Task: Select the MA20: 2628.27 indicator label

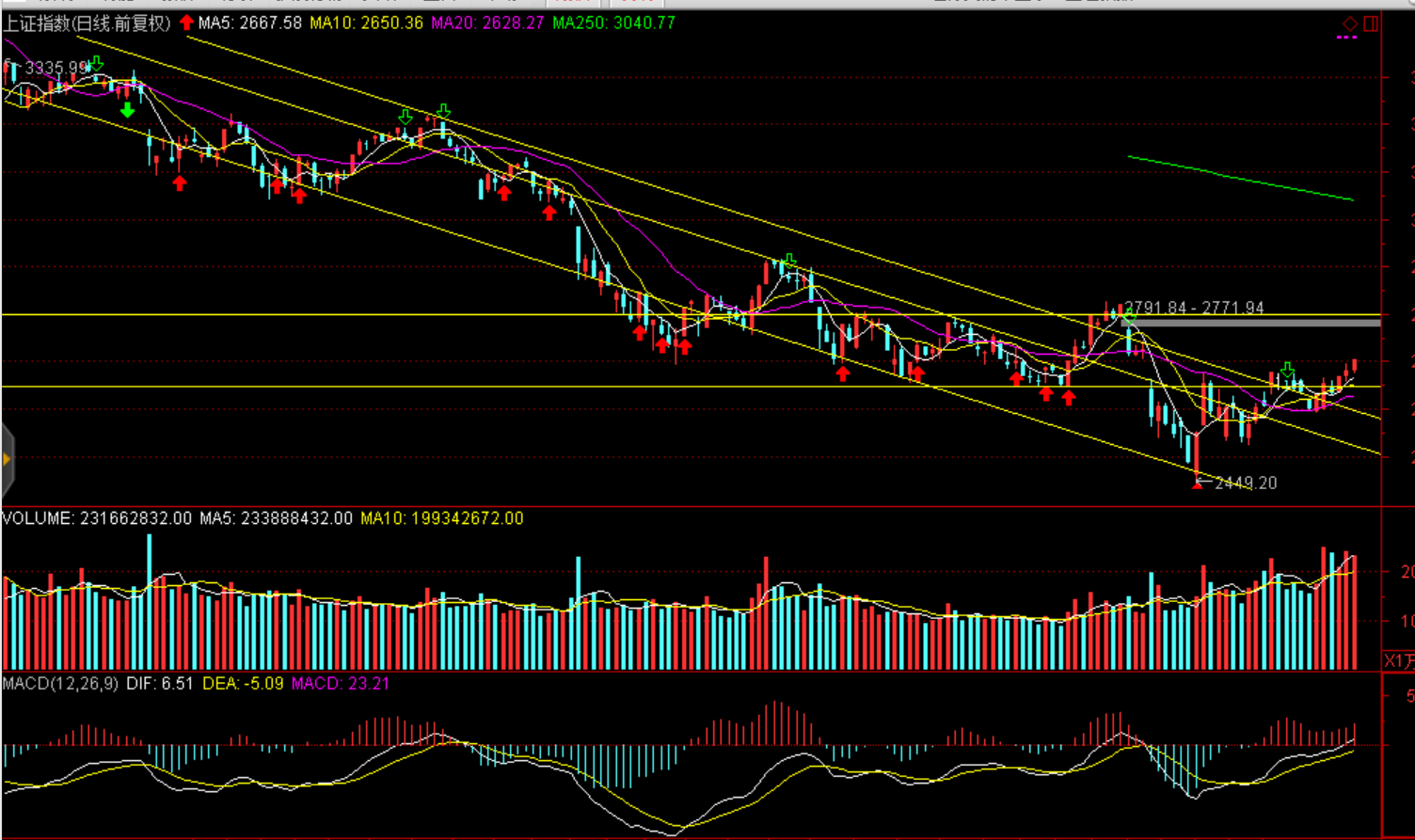Action: tap(487, 23)
